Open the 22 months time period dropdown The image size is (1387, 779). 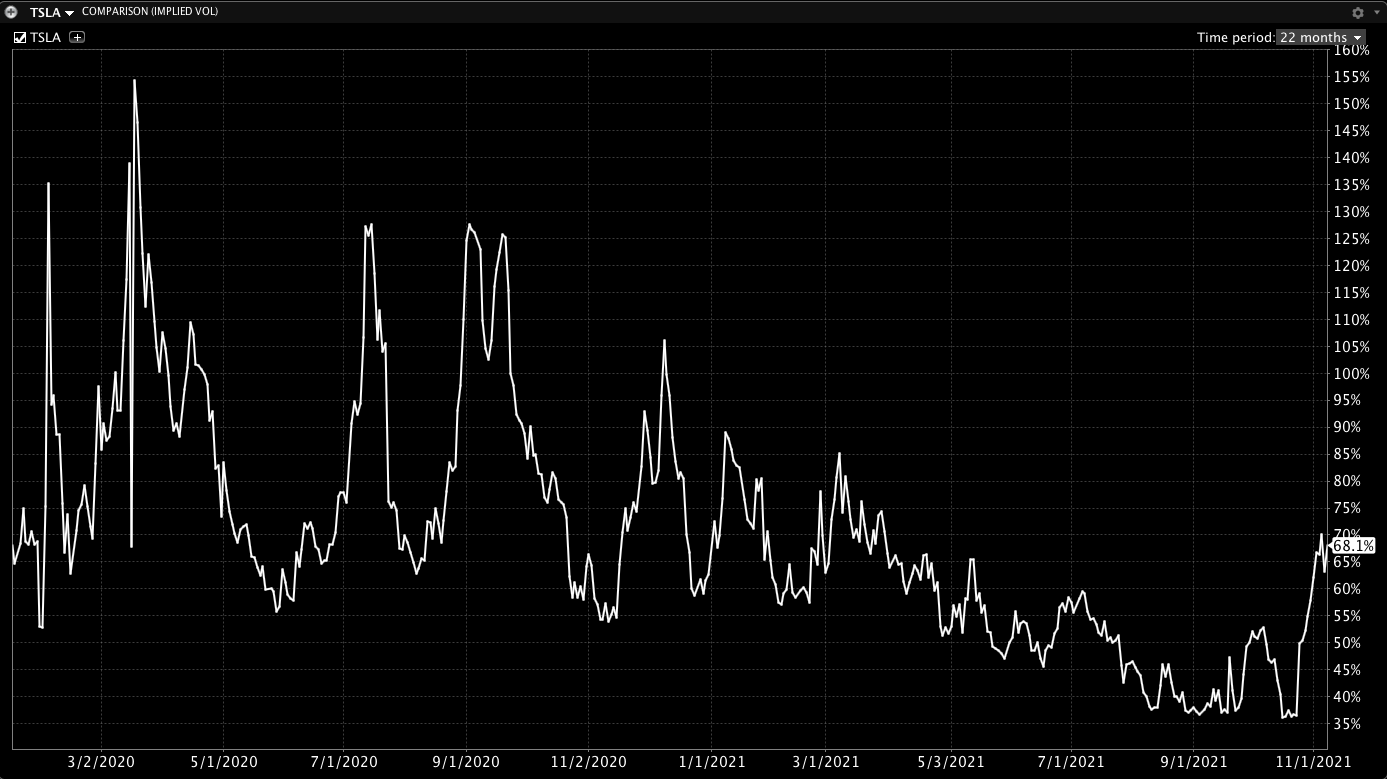click(1320, 38)
